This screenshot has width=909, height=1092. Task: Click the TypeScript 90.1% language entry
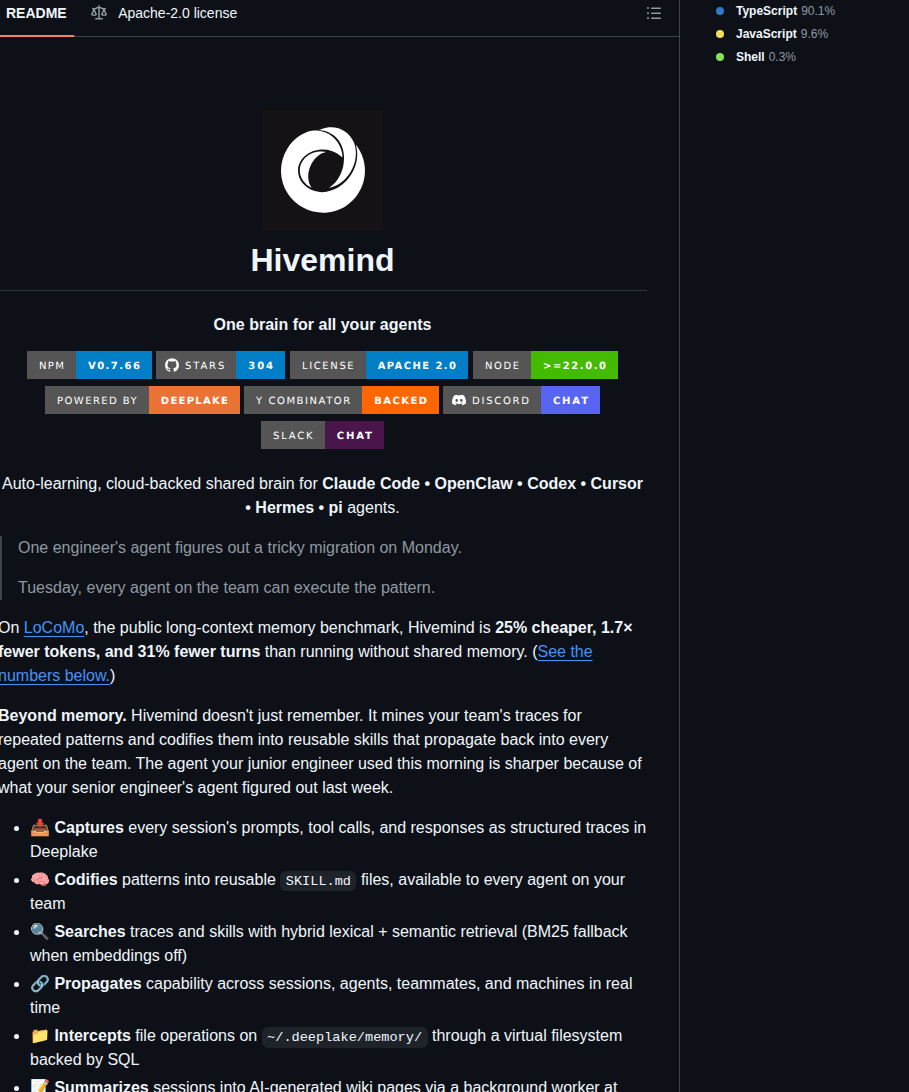[785, 11]
